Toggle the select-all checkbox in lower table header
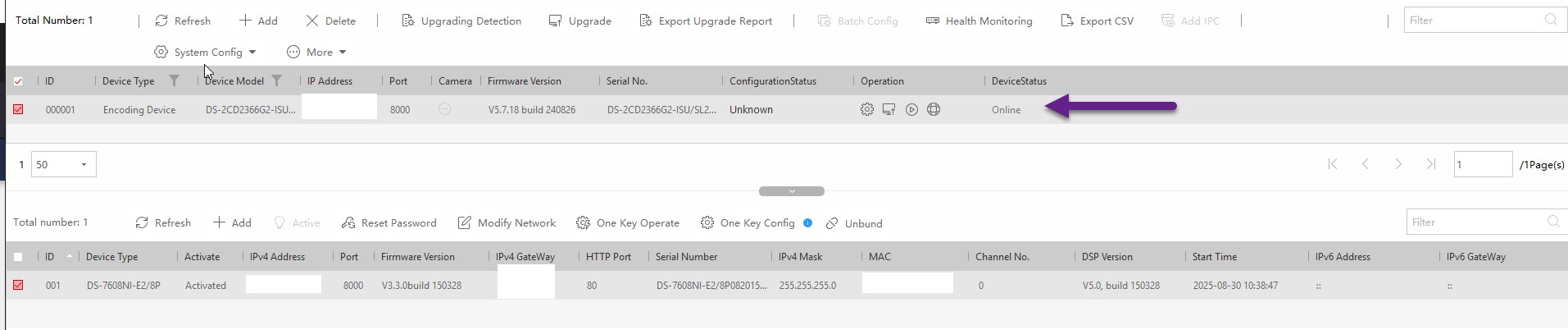Viewport: 1568px width, 330px height. tap(18, 257)
